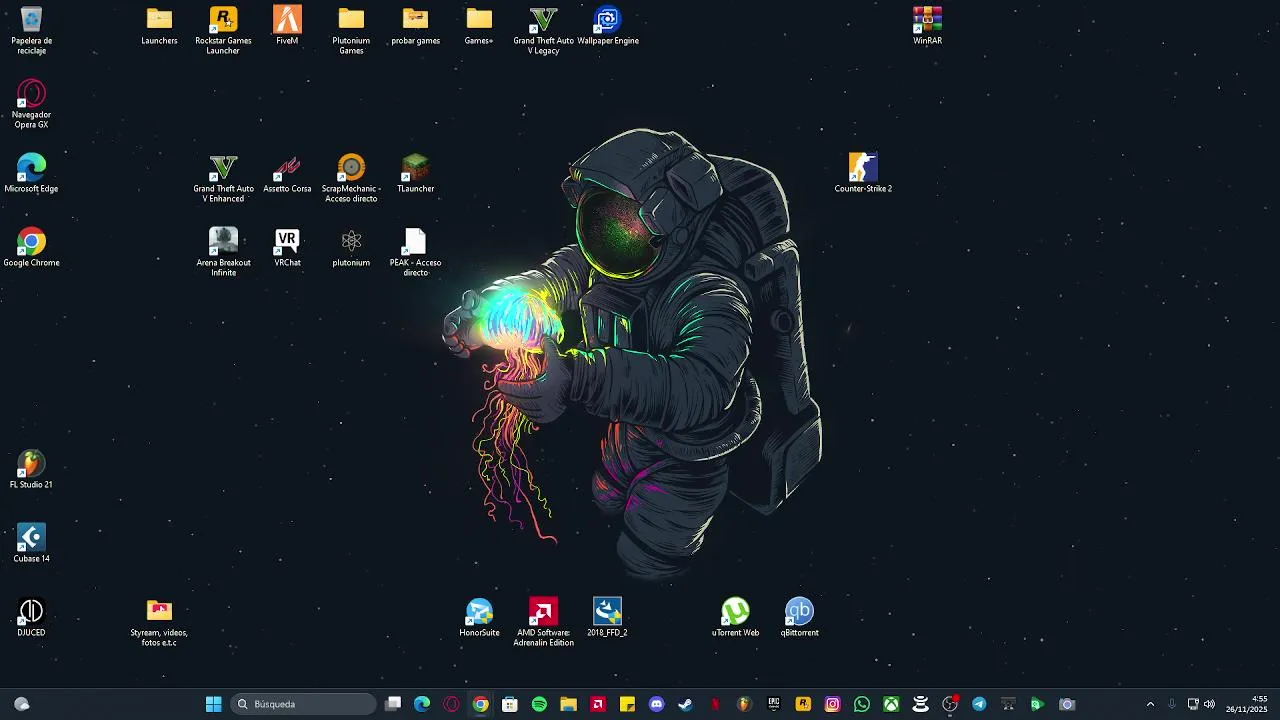Screen dimensions: 1280x720
Task: Open WhatsApp from the taskbar
Action: pyautogui.click(x=861, y=704)
